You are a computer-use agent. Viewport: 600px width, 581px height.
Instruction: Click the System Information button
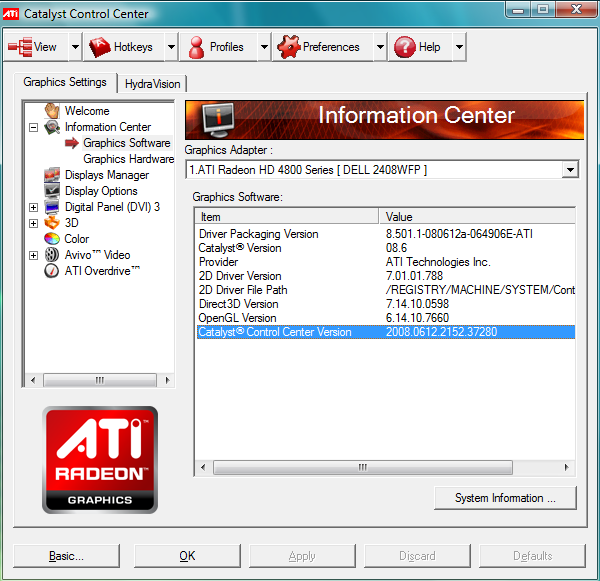(x=505, y=498)
